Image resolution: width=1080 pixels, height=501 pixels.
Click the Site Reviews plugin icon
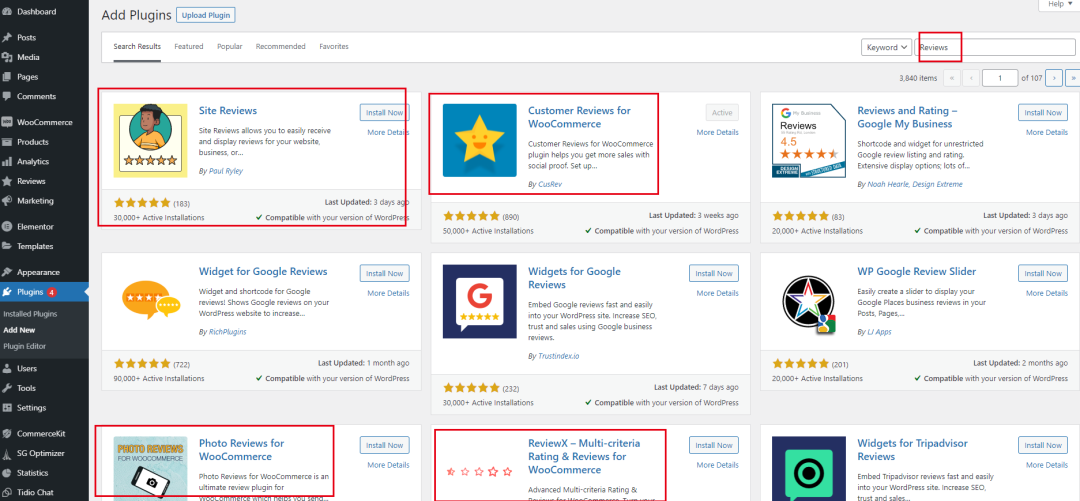pyautogui.click(x=150, y=141)
